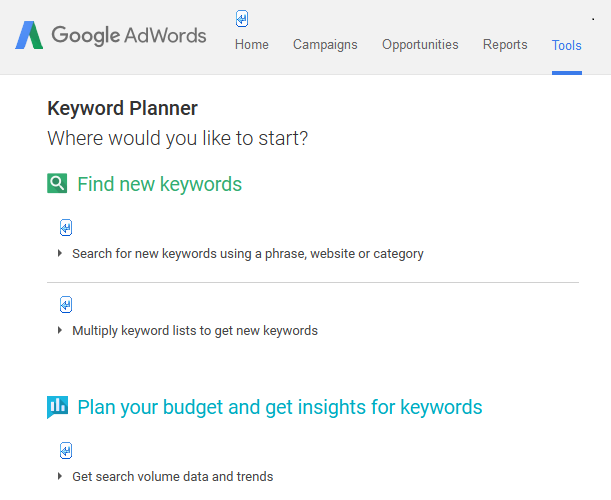Click "Multiply keyword lists to get new keywords"
The width and height of the screenshot is (611, 500).
pos(195,331)
